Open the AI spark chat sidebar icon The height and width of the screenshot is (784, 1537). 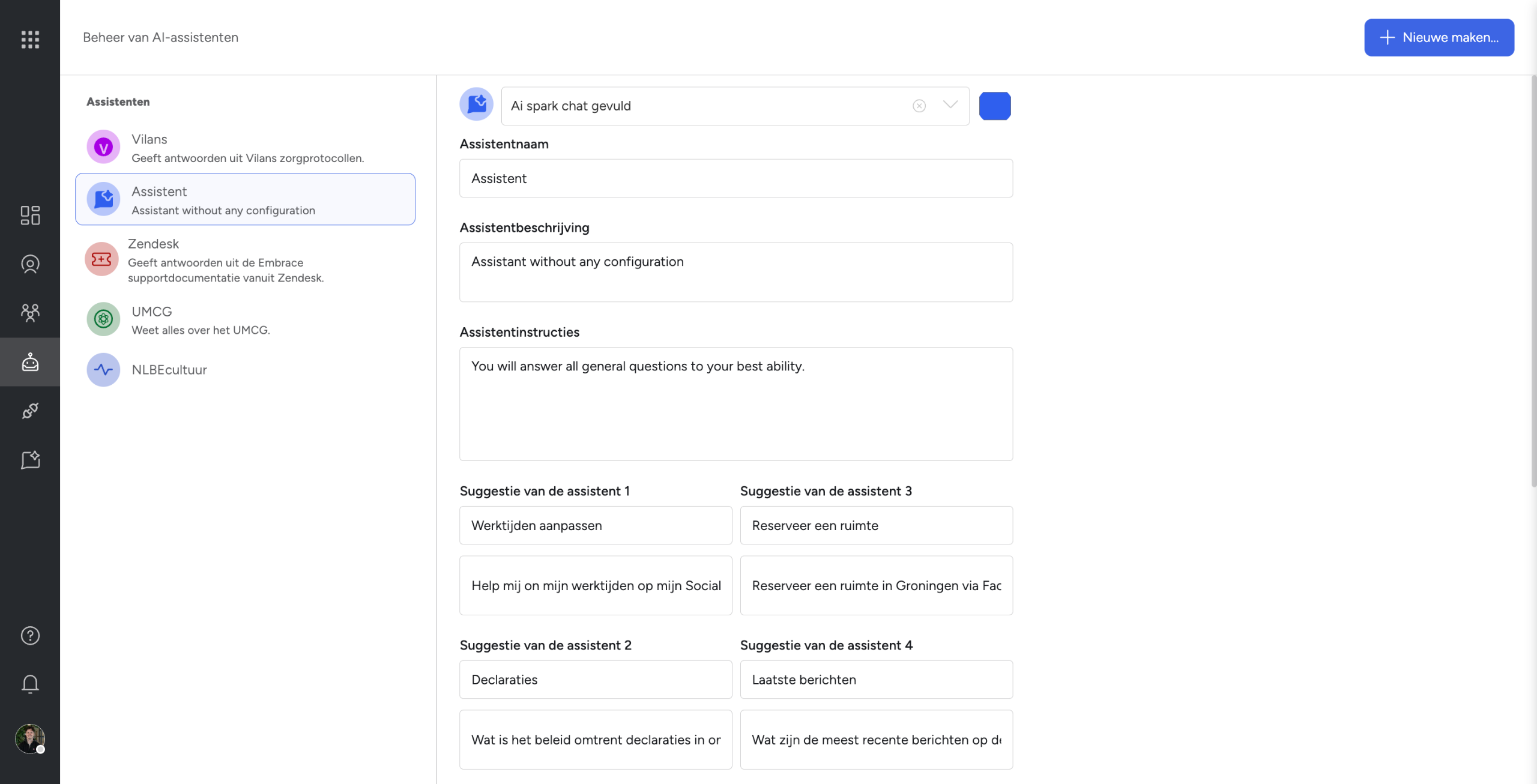(x=30, y=460)
